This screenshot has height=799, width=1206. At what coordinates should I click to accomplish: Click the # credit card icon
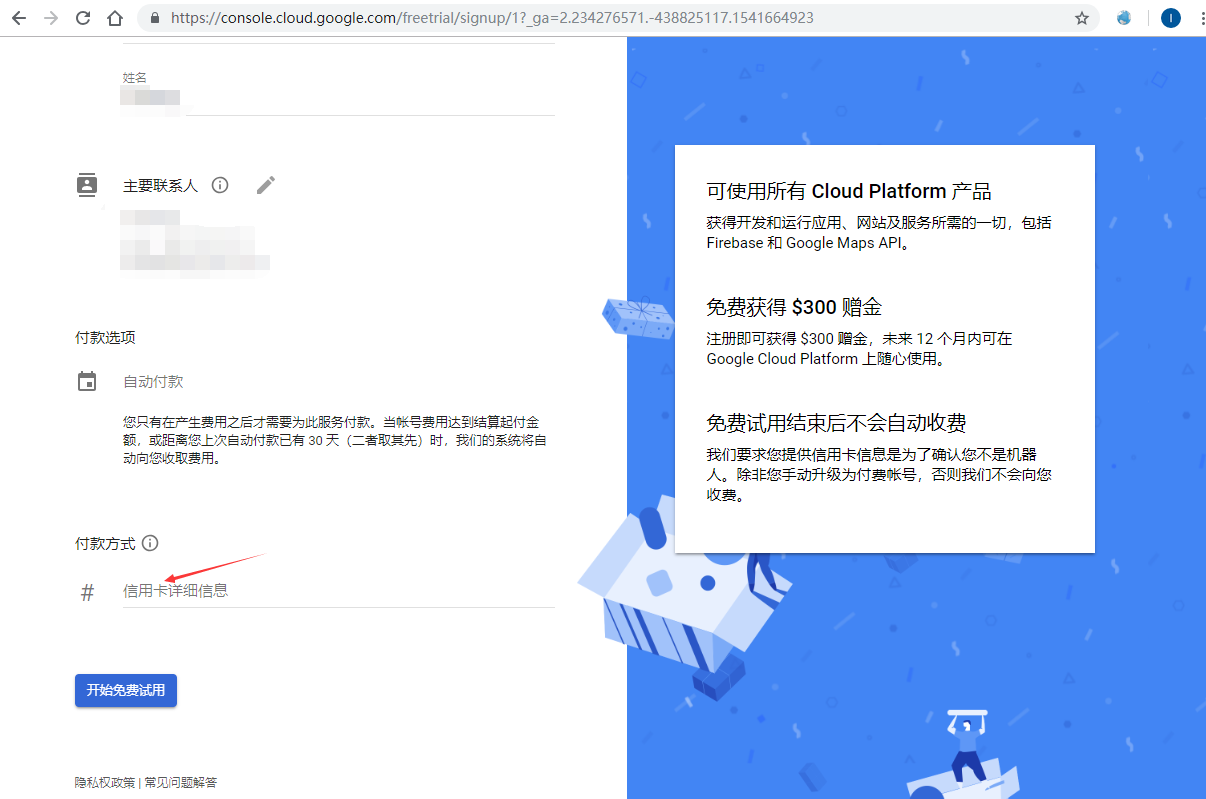[87, 592]
